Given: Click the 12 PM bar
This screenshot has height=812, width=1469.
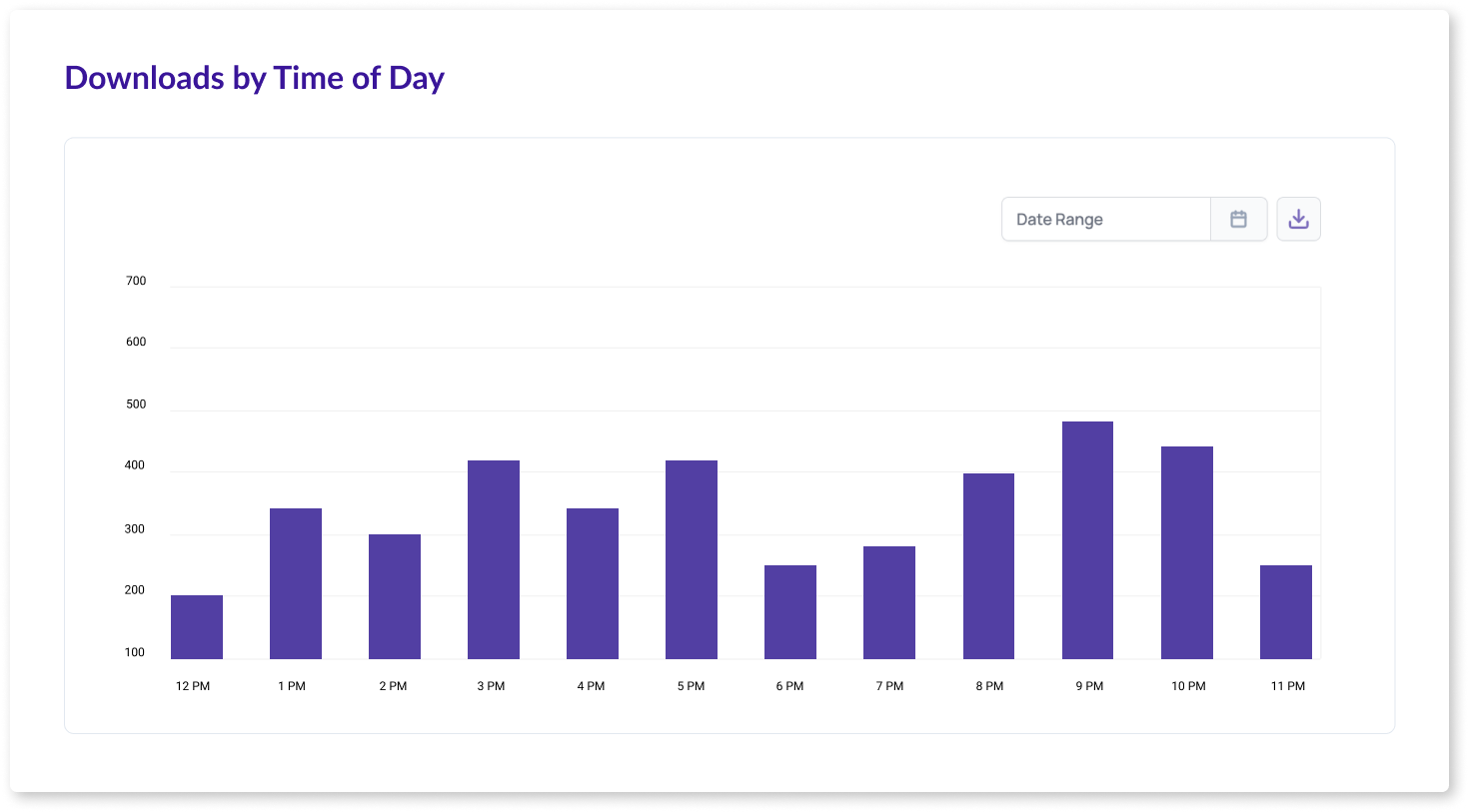Looking at the screenshot, I should coord(197,627).
